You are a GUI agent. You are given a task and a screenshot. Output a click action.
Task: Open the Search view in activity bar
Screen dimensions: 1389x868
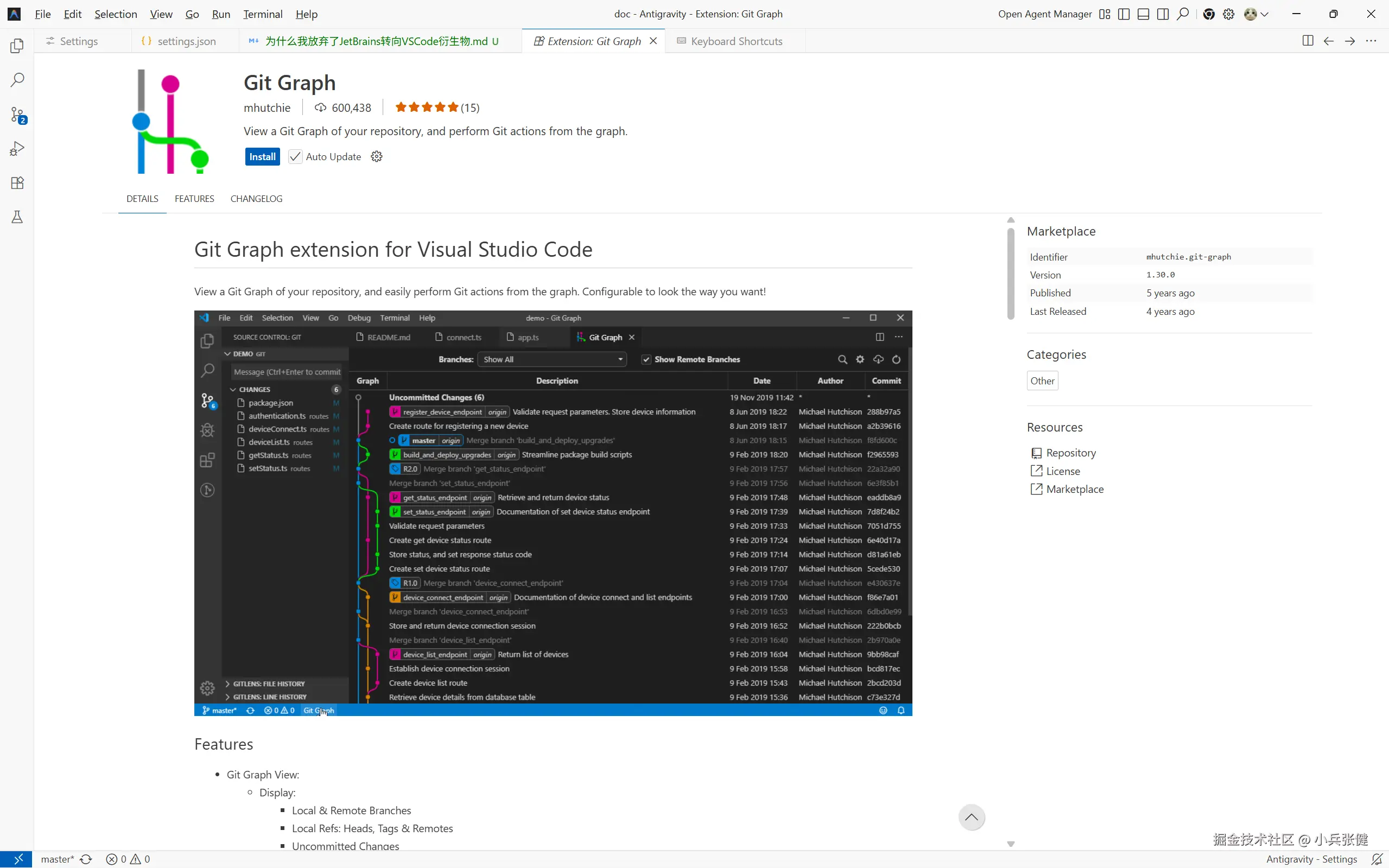pos(17,80)
